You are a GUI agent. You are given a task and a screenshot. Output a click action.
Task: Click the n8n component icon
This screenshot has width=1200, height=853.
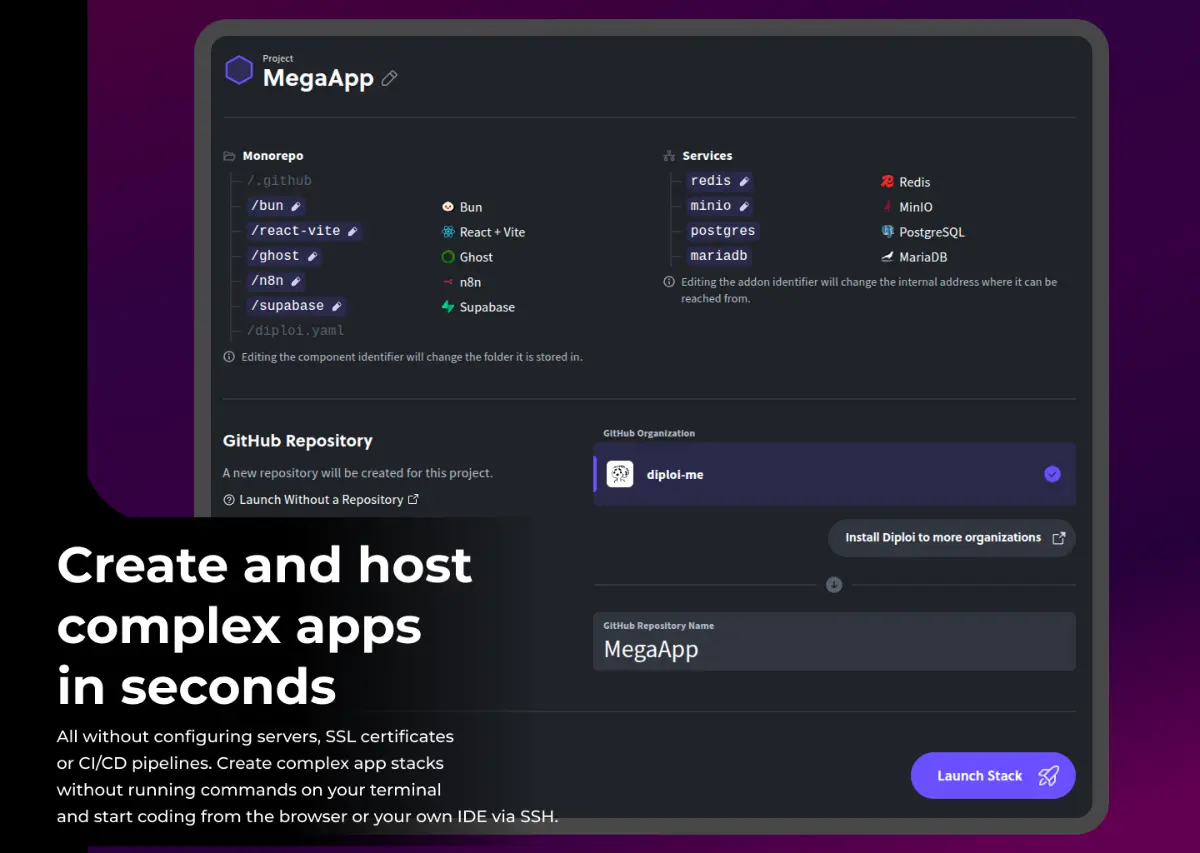[x=447, y=282]
